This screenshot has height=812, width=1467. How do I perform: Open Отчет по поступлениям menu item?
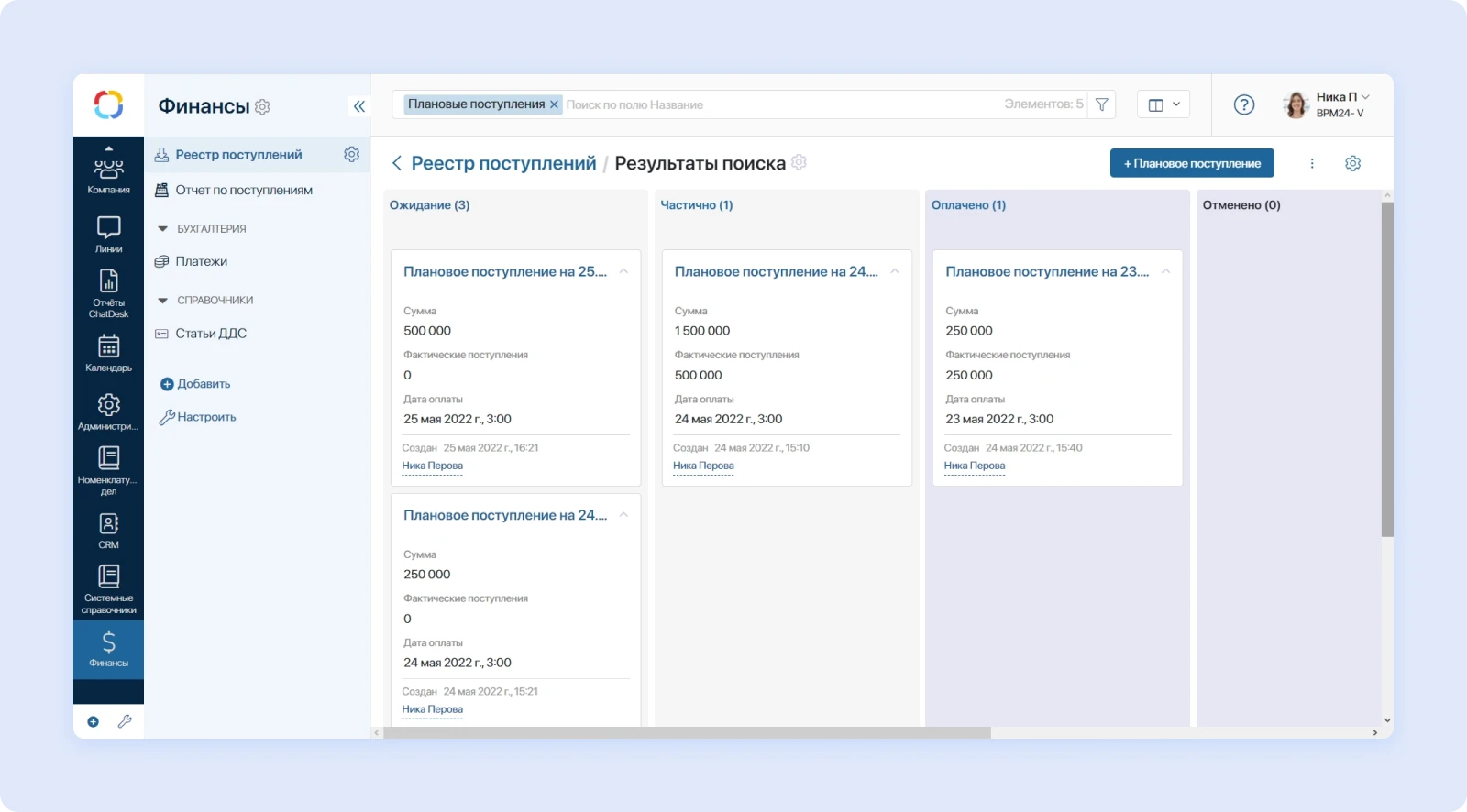pos(244,190)
